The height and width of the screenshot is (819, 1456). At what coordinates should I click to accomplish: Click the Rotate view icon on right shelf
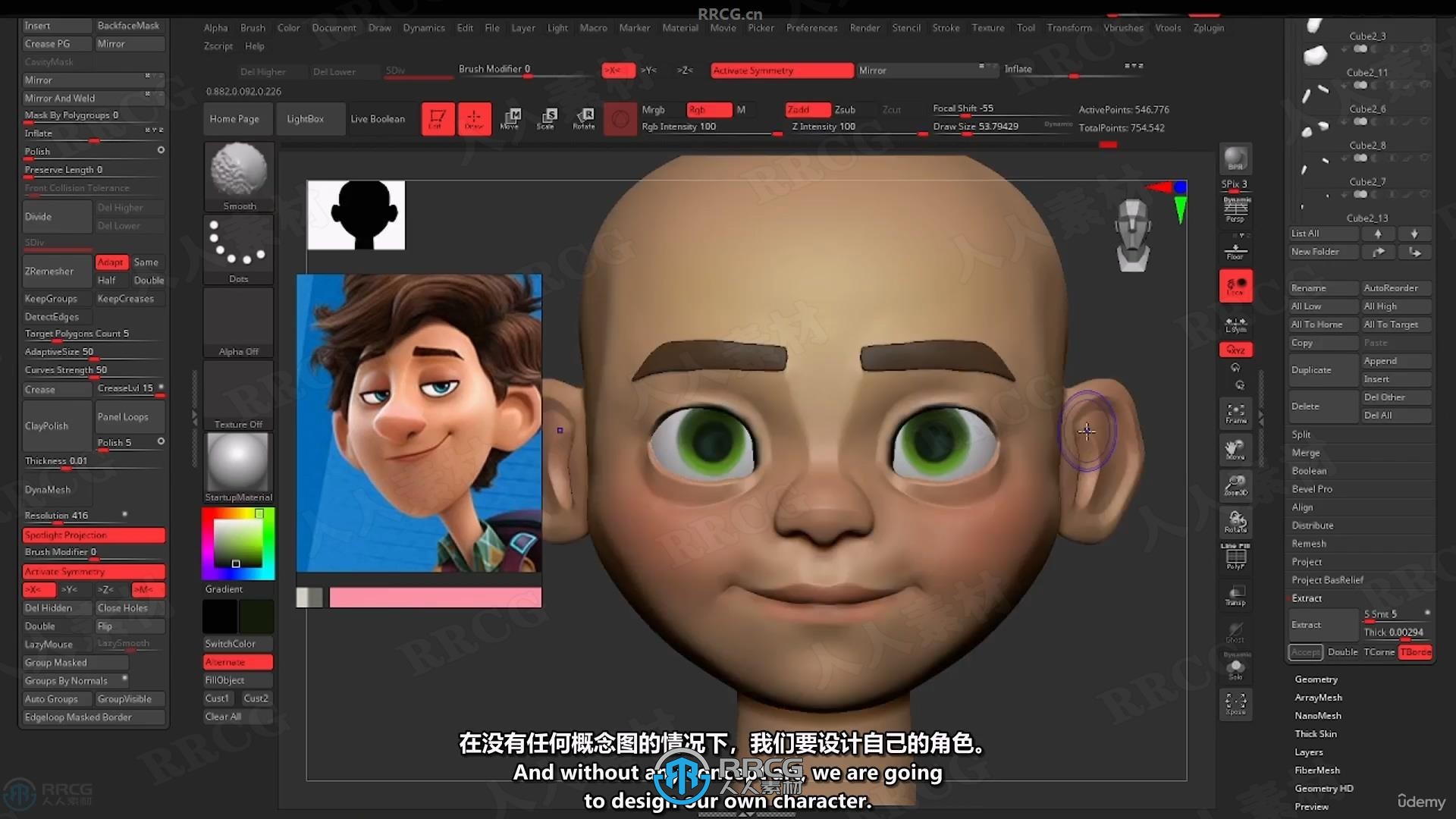tap(1235, 522)
